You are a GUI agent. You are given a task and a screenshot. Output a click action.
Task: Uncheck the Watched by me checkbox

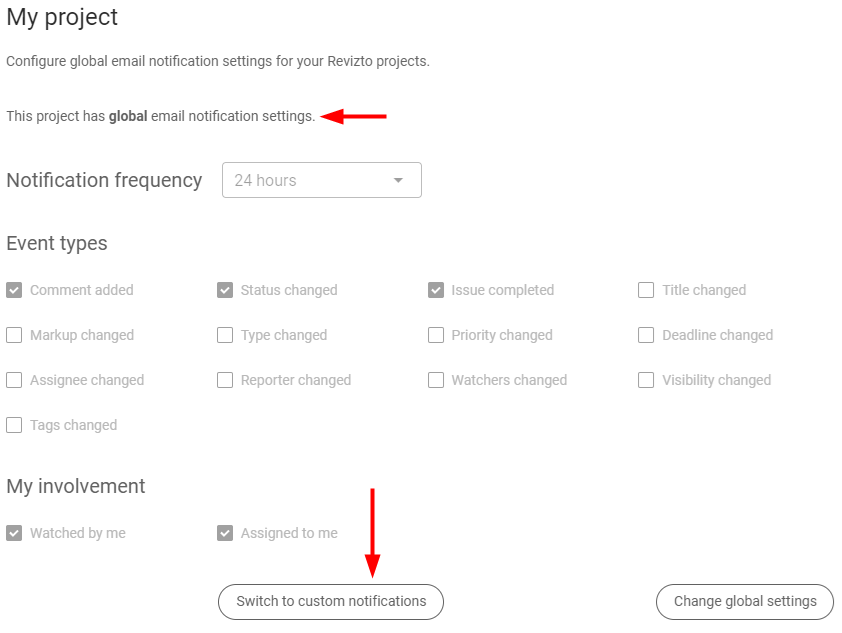(14, 533)
